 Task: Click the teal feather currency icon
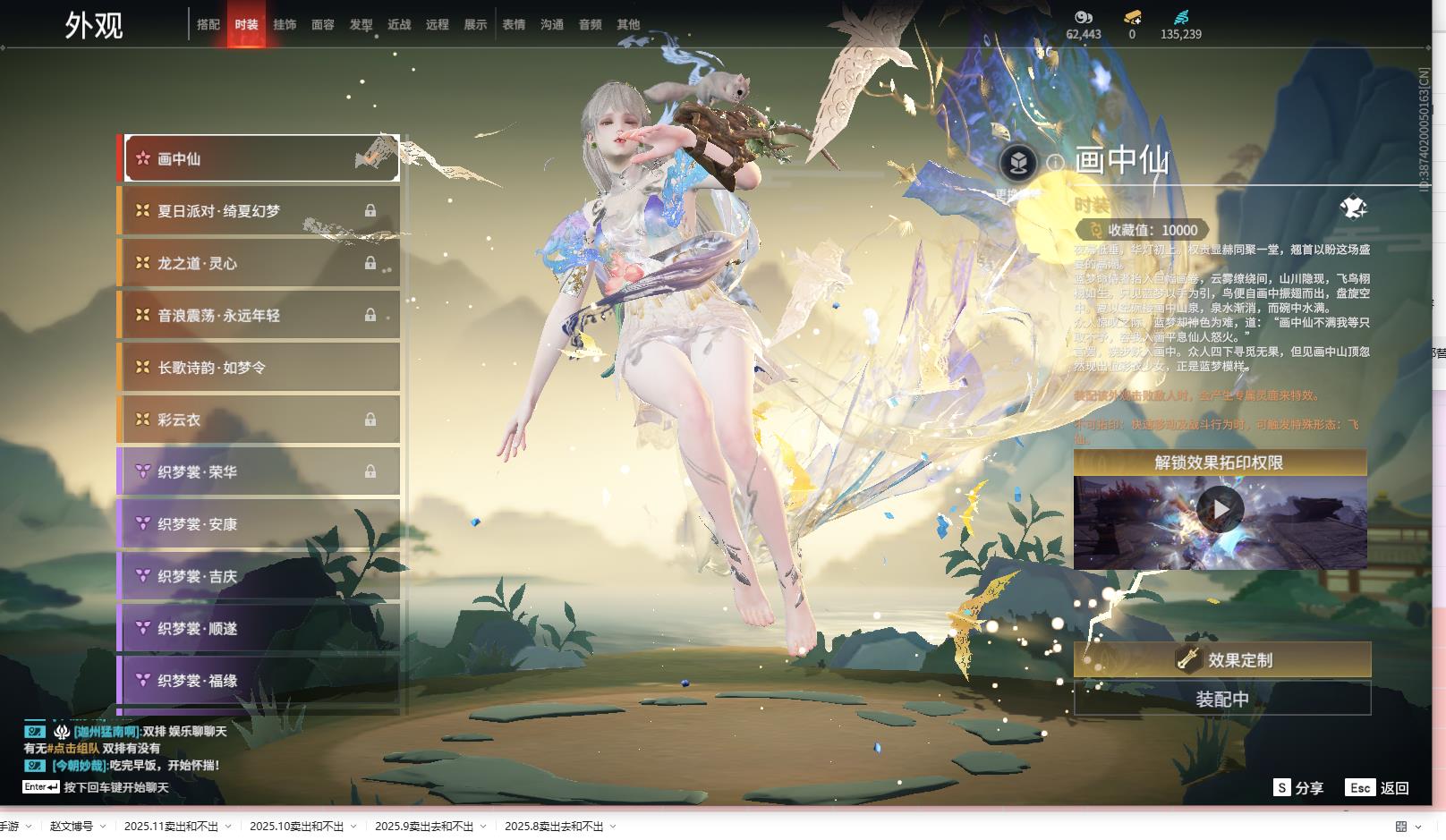click(x=1181, y=17)
